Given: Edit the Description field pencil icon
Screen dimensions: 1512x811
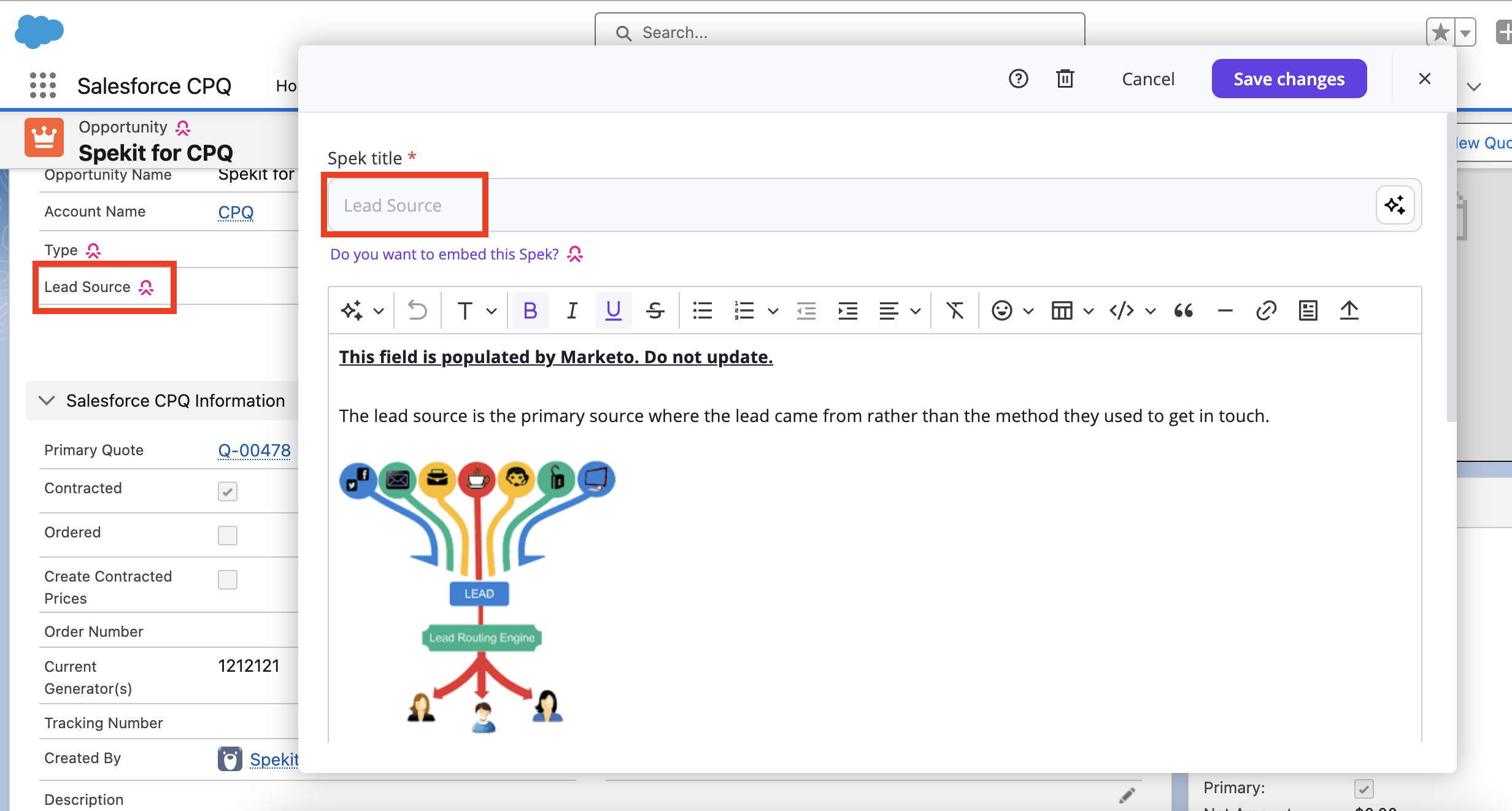Looking at the screenshot, I should click(1127, 796).
